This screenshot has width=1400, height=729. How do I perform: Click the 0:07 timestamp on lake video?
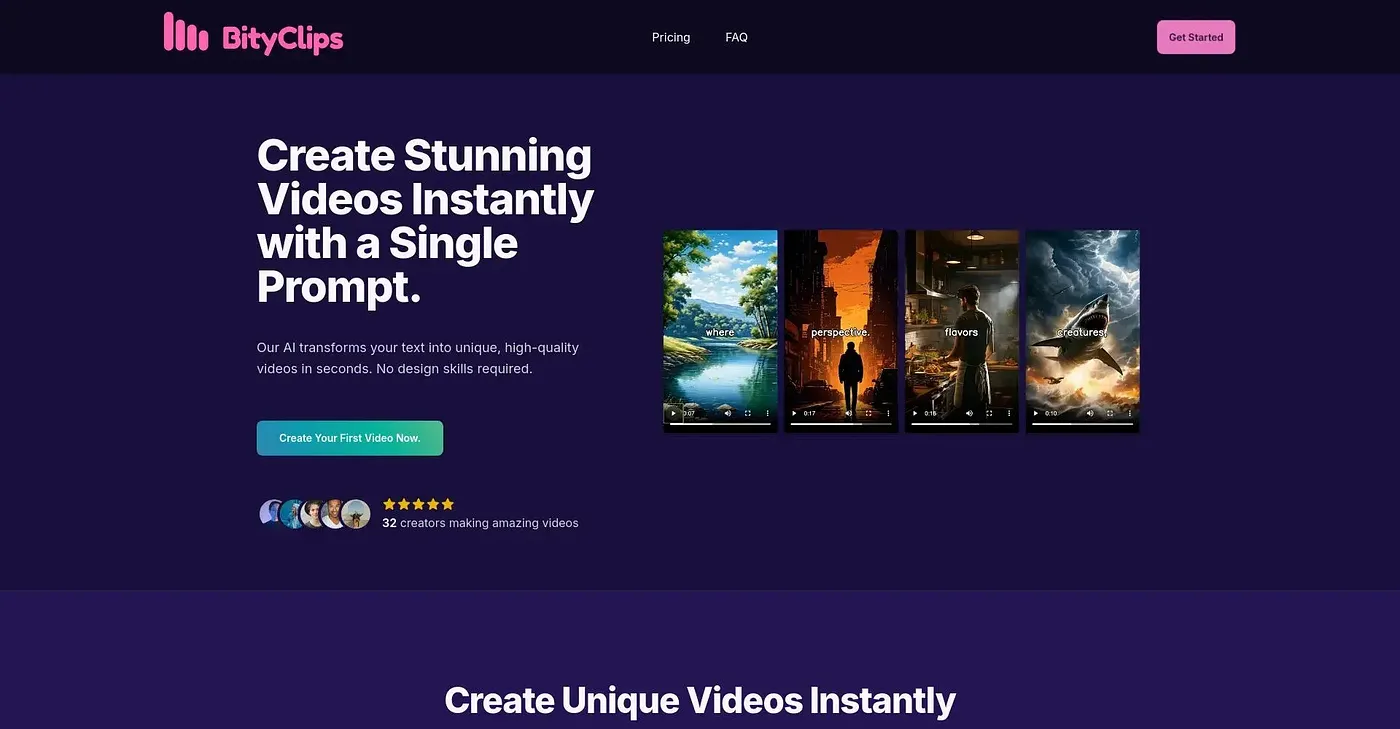[x=689, y=413]
